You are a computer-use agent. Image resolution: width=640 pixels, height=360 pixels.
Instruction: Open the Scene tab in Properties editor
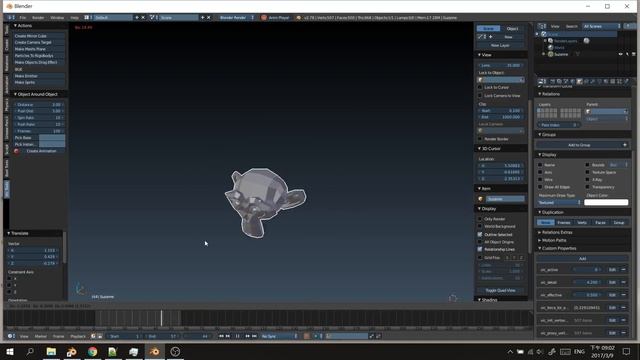(566, 82)
